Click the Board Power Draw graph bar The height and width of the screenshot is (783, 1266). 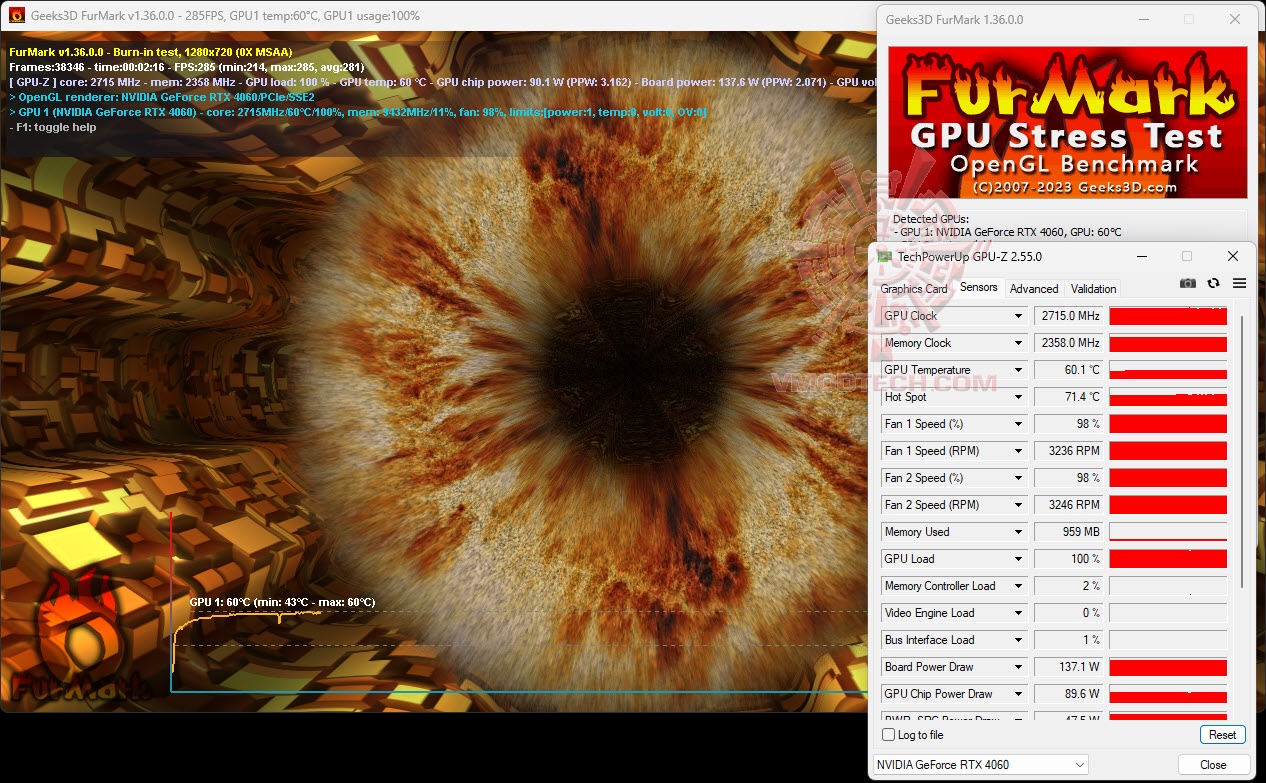click(1168, 667)
